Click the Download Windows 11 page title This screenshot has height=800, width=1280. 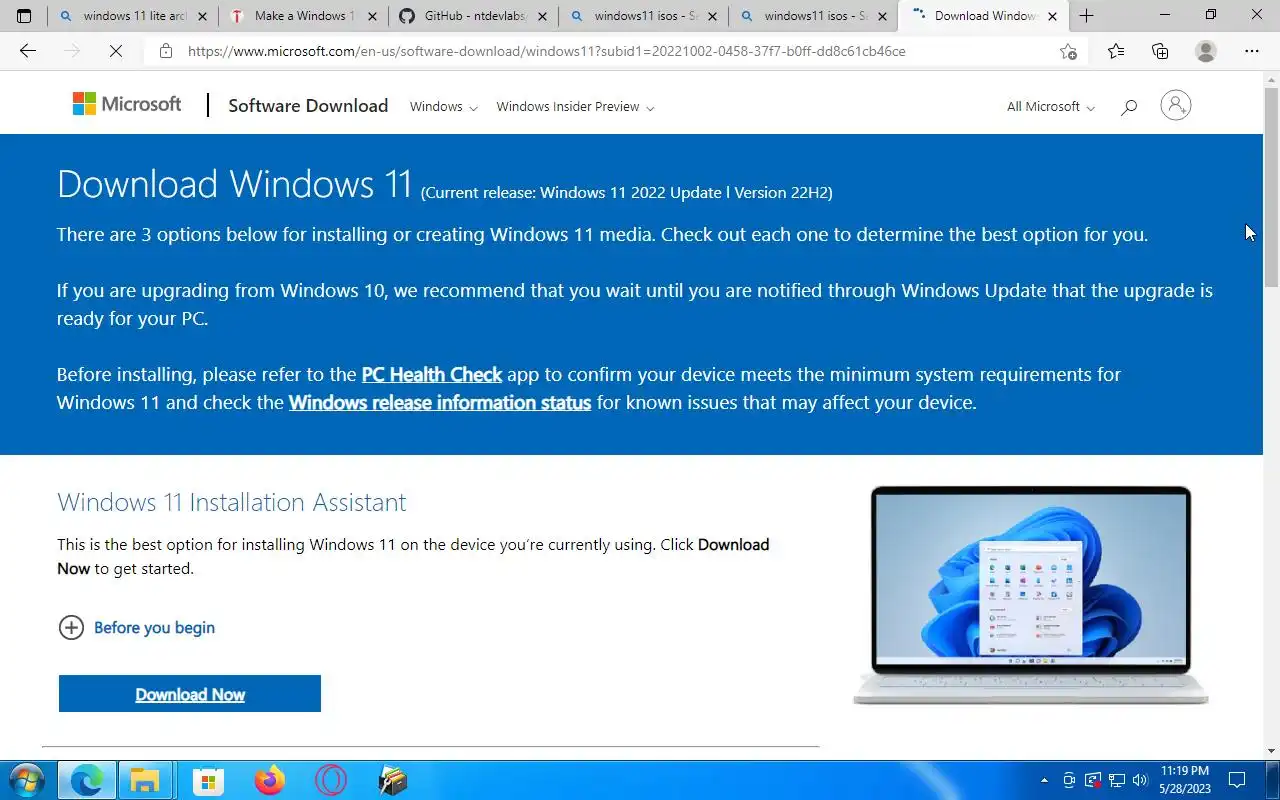(x=234, y=184)
